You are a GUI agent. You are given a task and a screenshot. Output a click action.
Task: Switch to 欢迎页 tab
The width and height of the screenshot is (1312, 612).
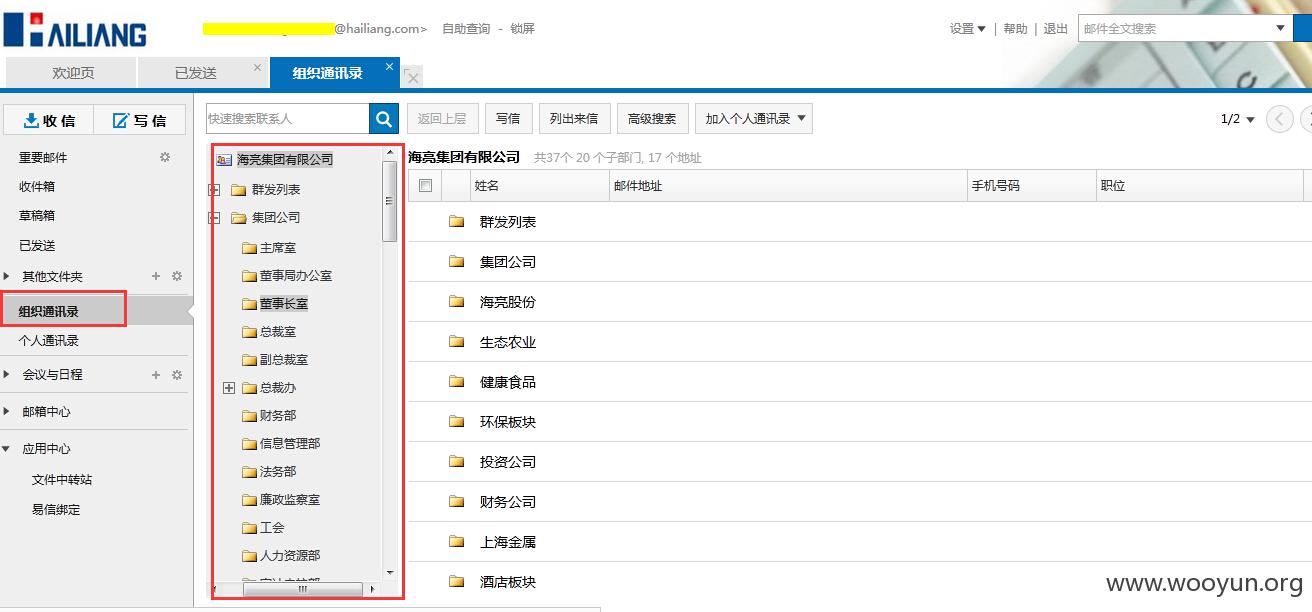point(73,73)
